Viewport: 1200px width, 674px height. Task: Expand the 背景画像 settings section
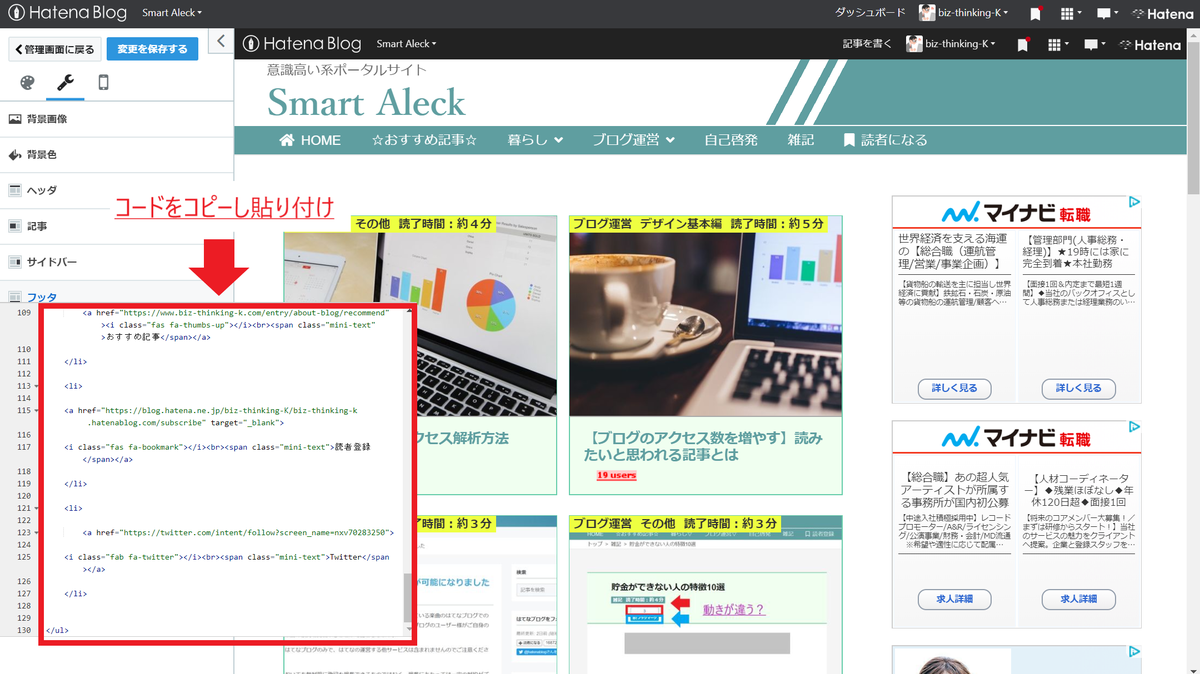[x=117, y=119]
